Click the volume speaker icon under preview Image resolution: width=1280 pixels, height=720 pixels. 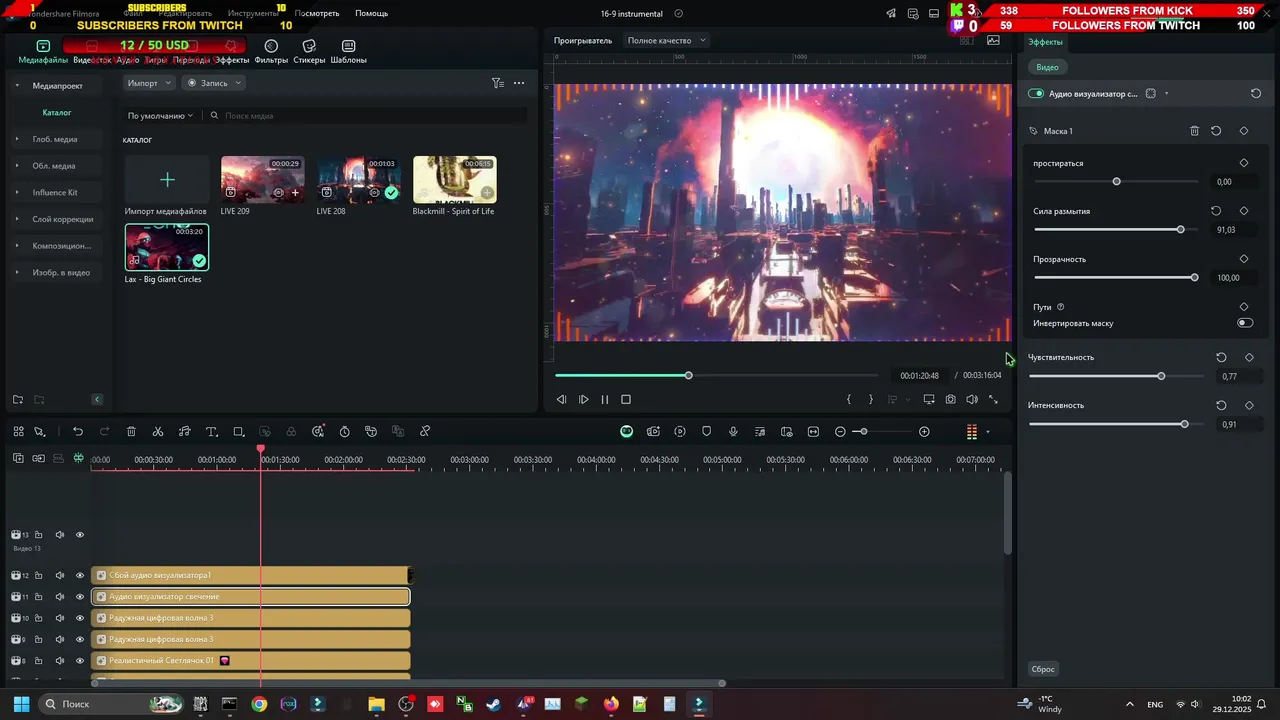coord(972,400)
